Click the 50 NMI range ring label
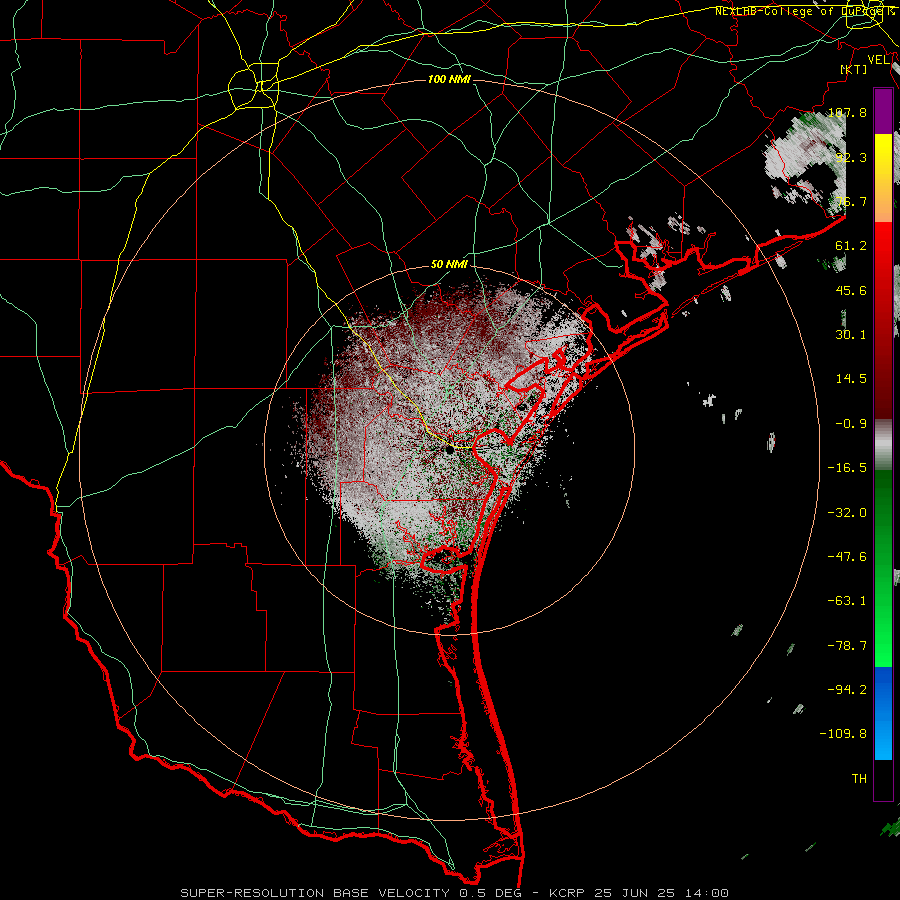 (x=449, y=265)
